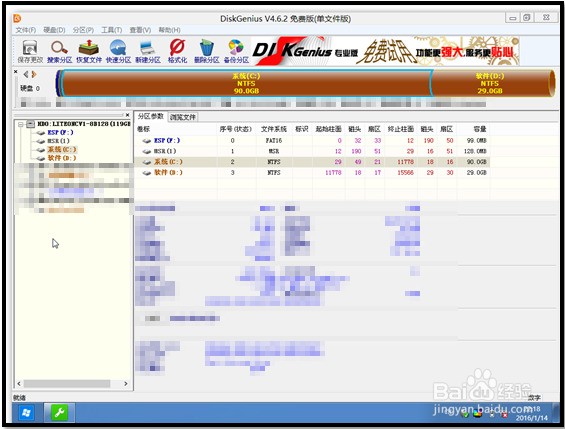The height and width of the screenshot is (429, 565).
Task: Click the 序号(状态) column header
Action: tap(235, 129)
